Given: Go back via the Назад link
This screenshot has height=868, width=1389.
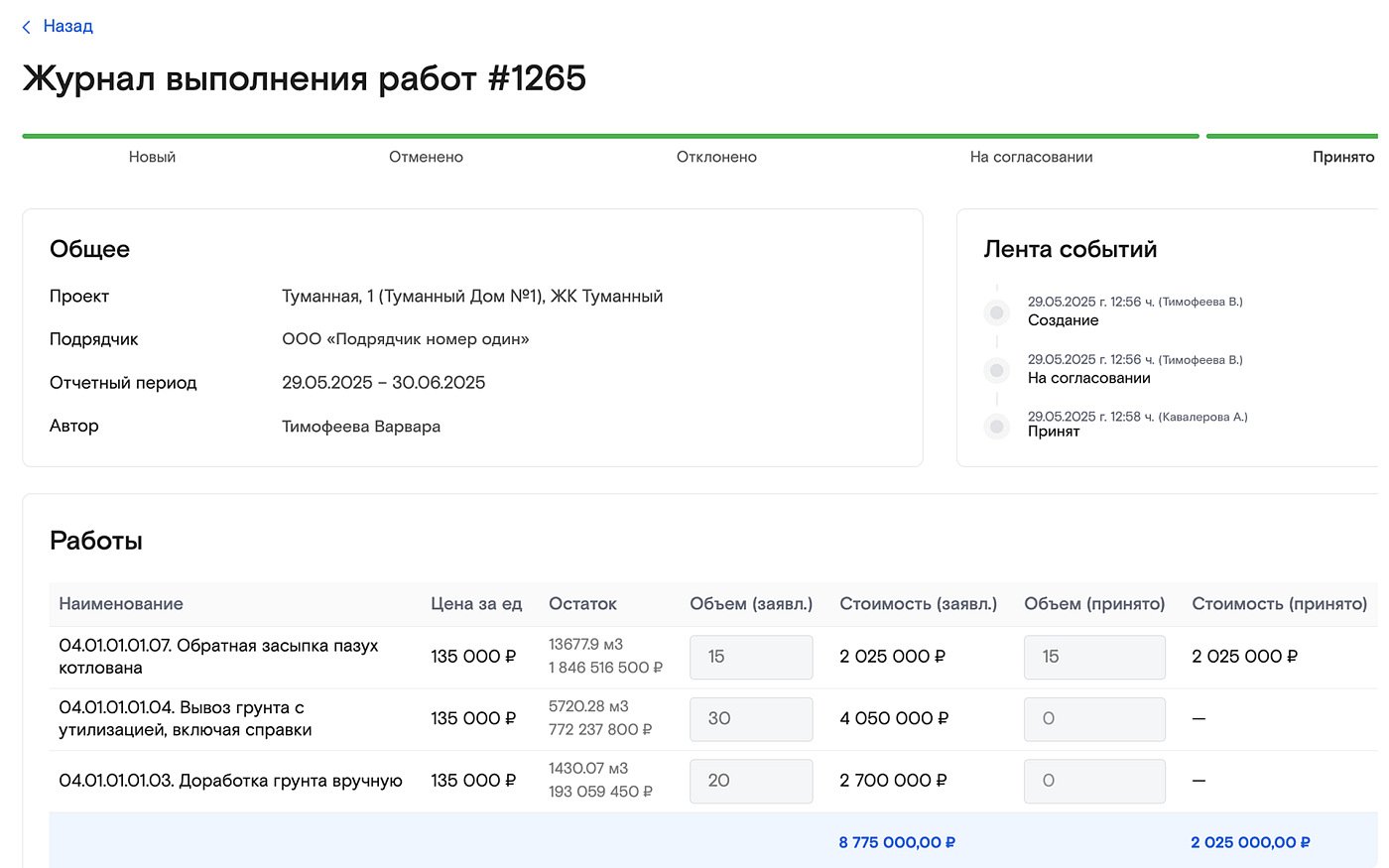Looking at the screenshot, I should 67,27.
